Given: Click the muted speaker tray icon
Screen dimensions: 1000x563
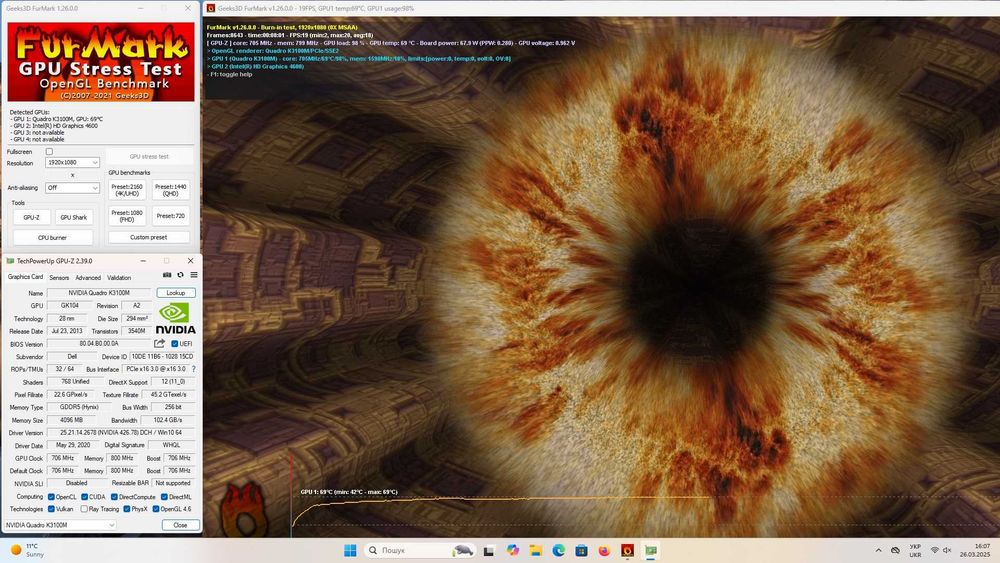Looking at the screenshot, I should coord(947,550).
